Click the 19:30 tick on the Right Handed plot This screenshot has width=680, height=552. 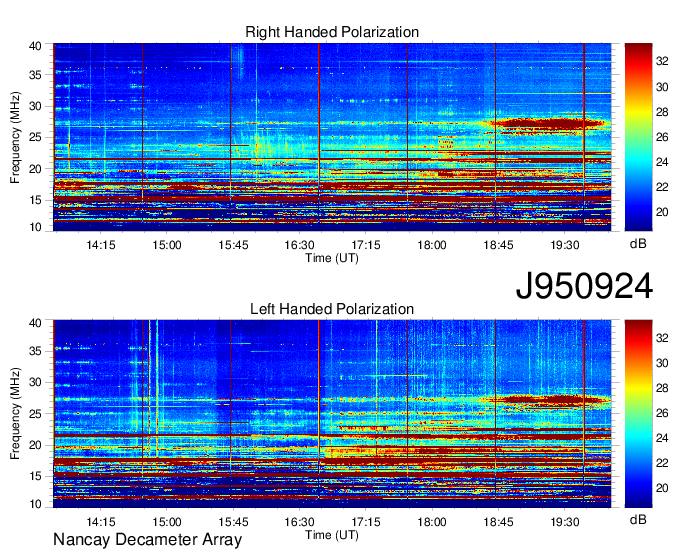pyautogui.click(x=565, y=245)
